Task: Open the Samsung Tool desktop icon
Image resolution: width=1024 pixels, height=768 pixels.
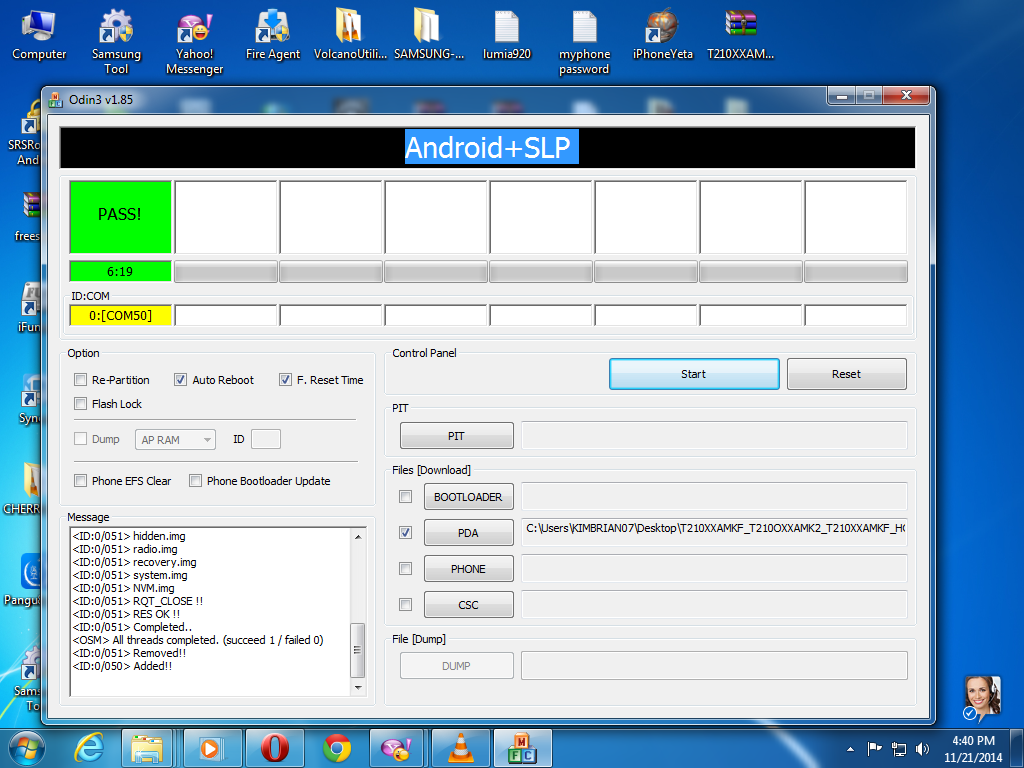Action: [116, 28]
